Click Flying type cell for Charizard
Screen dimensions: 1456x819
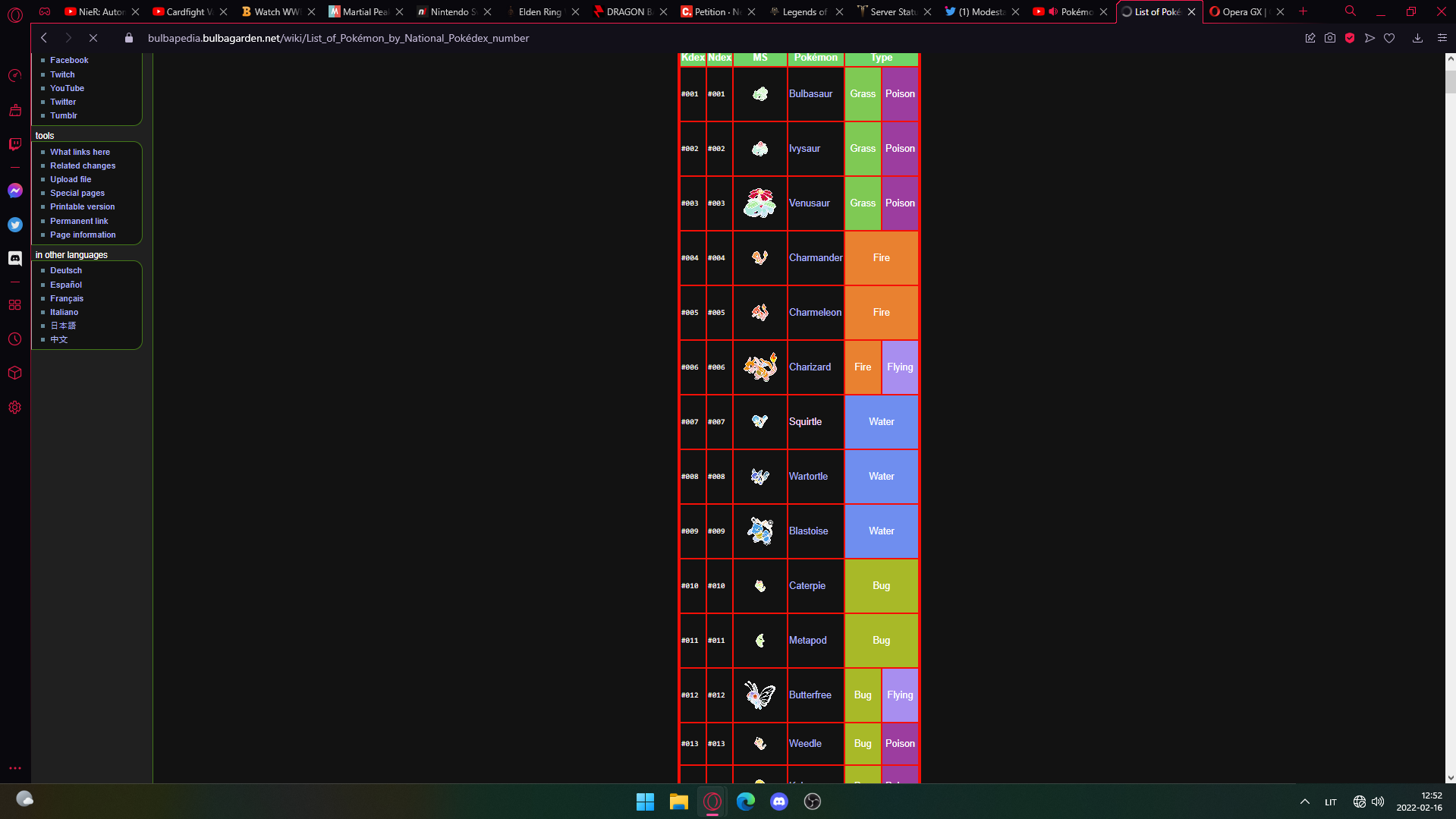[900, 367]
